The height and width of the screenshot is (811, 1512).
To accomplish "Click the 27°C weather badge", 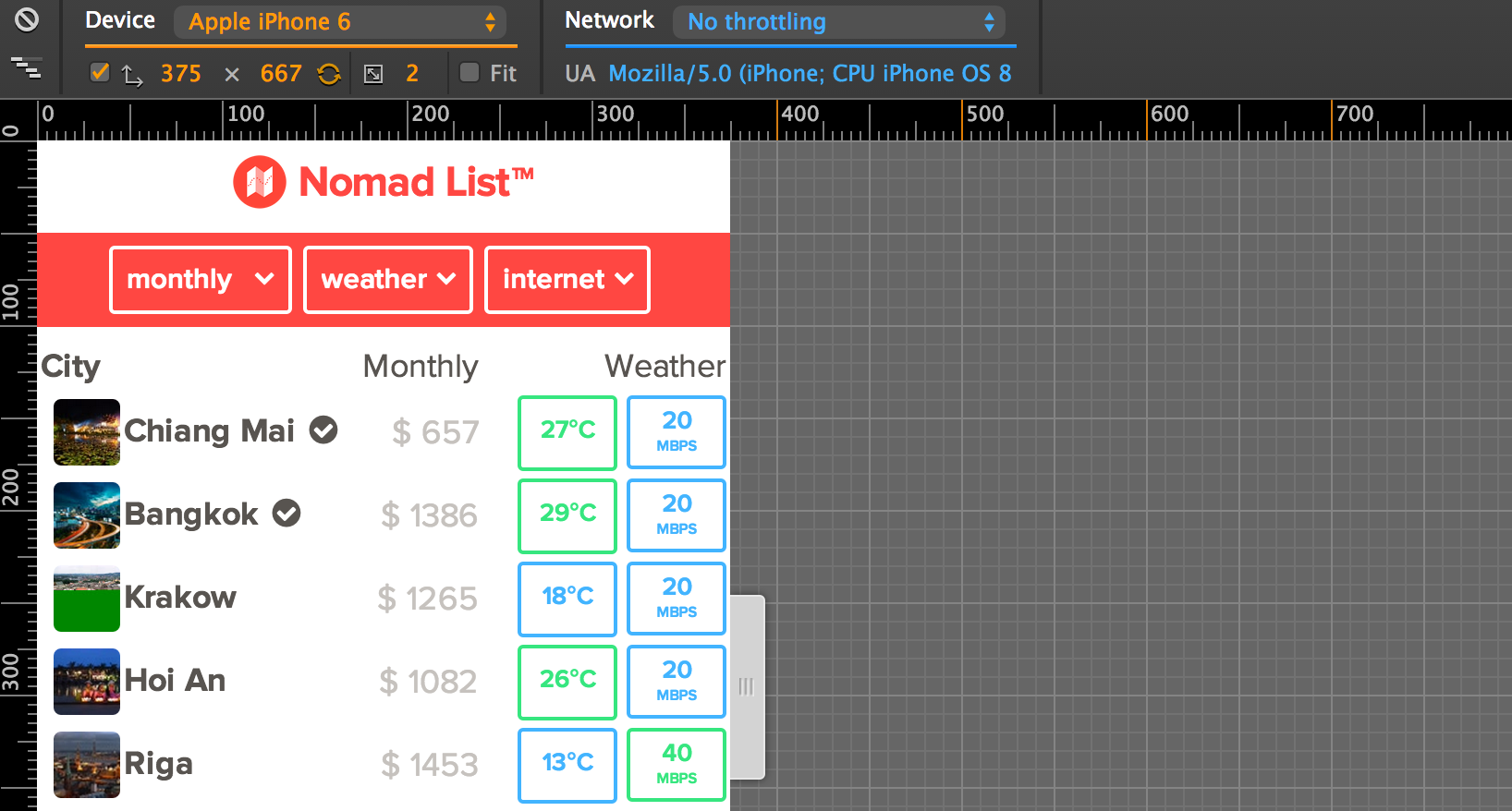I will tap(567, 432).
